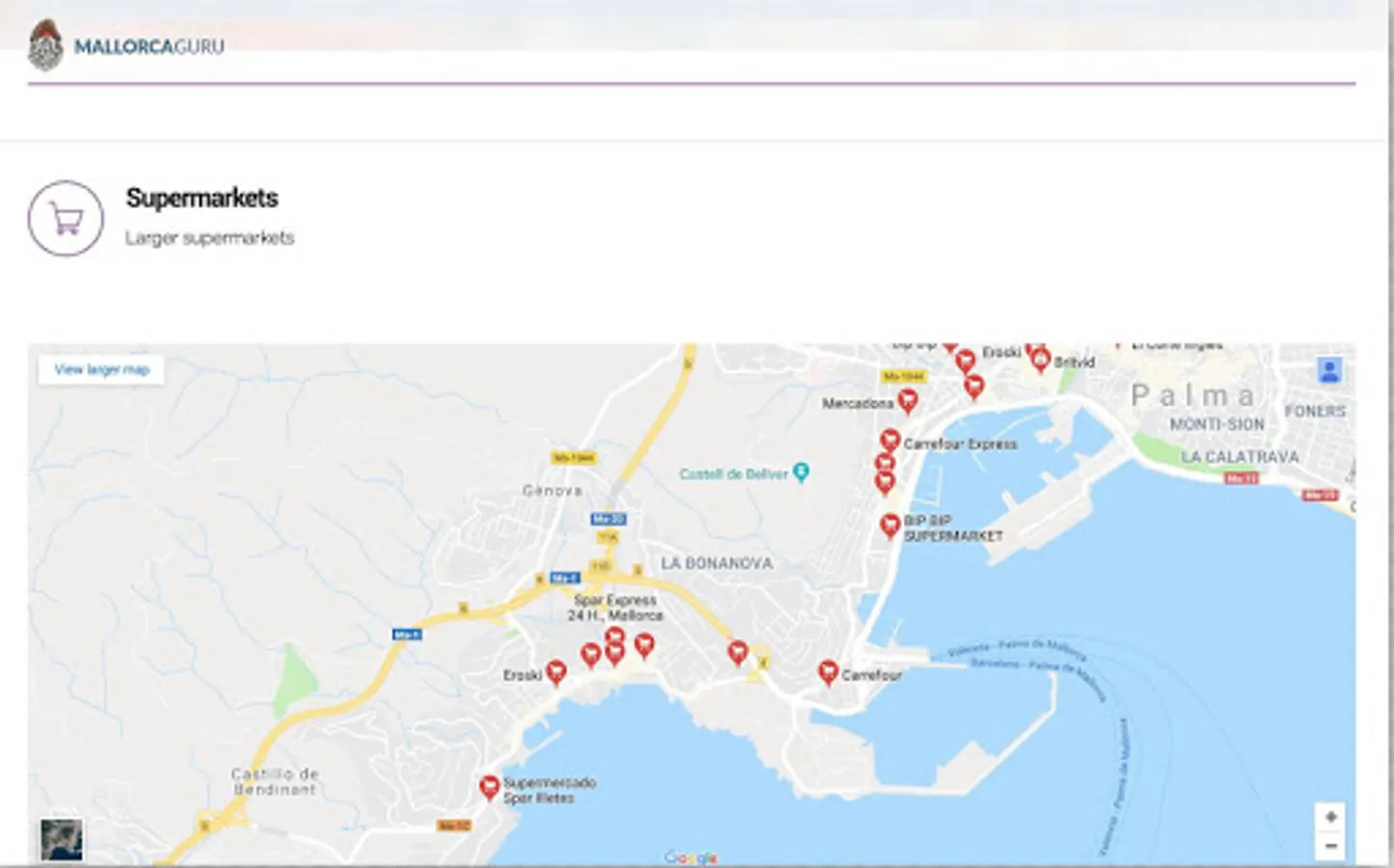Screen dimensions: 1394x868
Task: Click the 'Carrefour Express' text label
Action: (x=960, y=444)
